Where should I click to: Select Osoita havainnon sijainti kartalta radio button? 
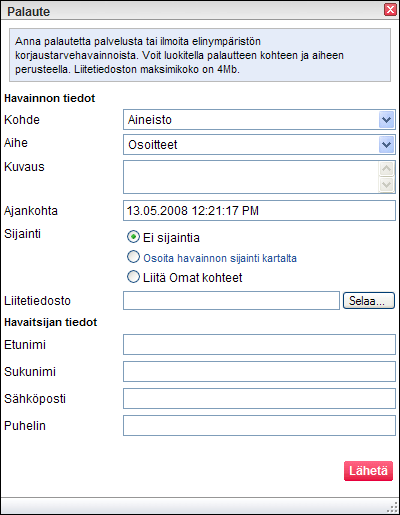(133, 257)
